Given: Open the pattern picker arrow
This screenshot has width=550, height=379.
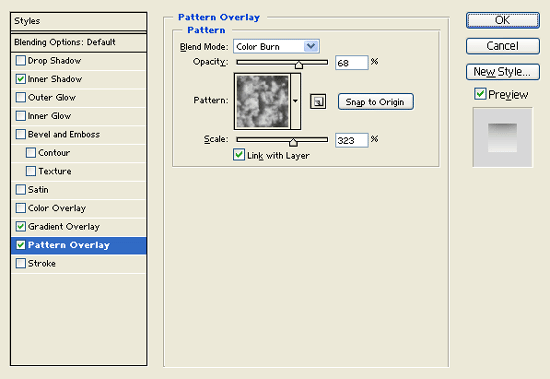Looking at the screenshot, I should [x=295, y=101].
